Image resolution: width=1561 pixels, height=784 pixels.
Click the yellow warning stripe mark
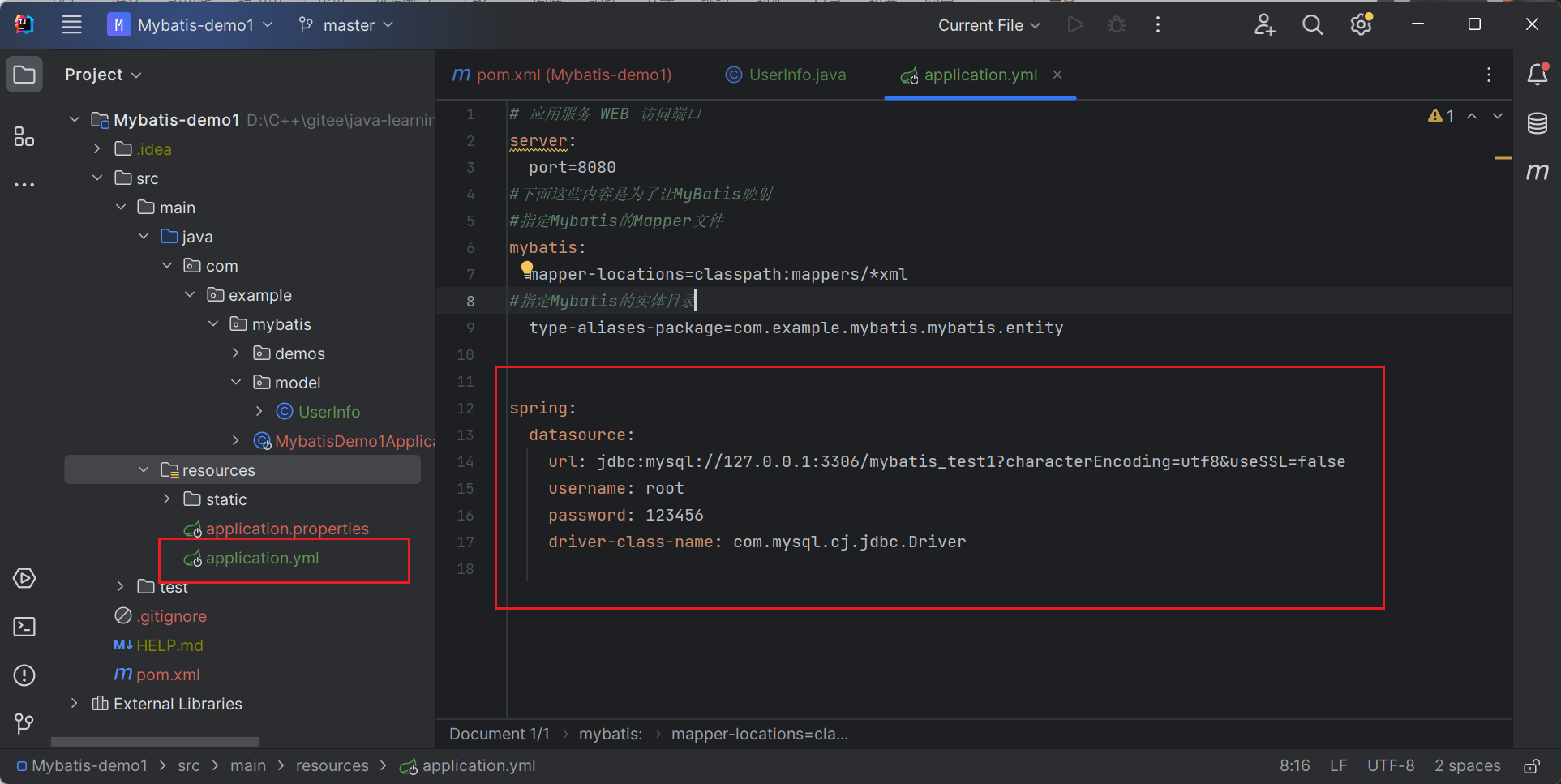point(1503,158)
